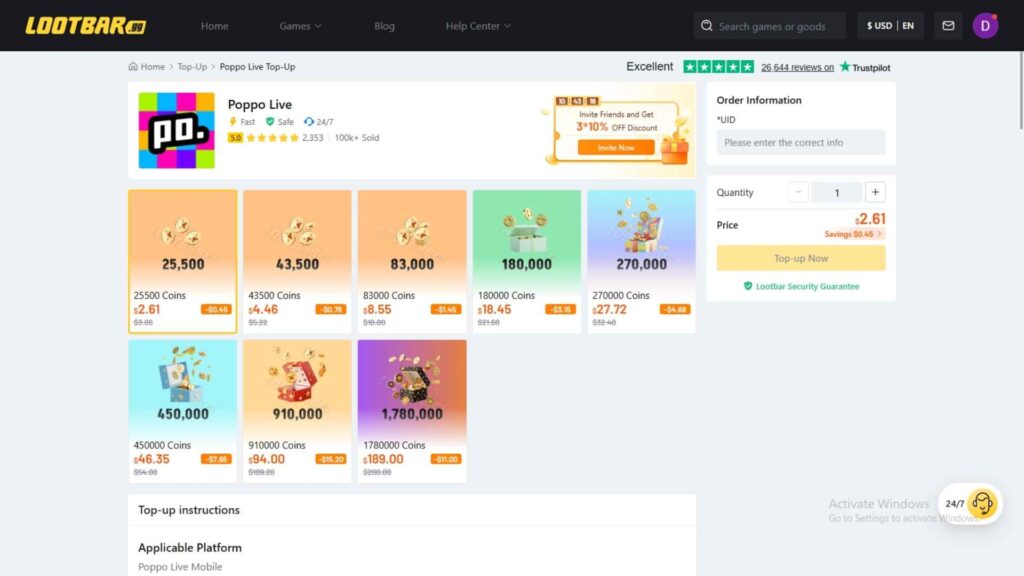The width and height of the screenshot is (1024, 576).
Task: Choose the 1780000 Coins package
Action: (x=412, y=411)
